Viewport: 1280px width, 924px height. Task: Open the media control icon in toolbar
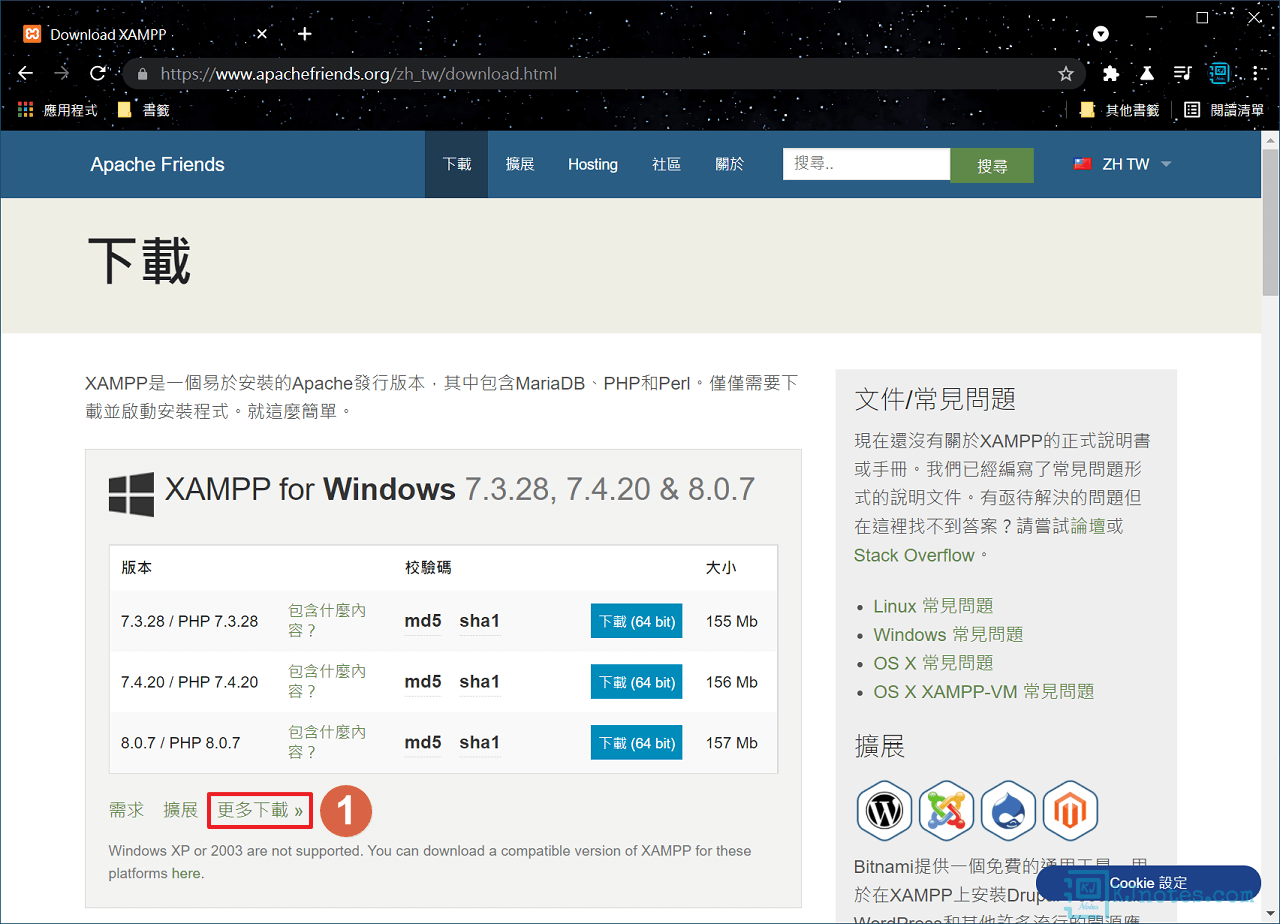[1183, 73]
